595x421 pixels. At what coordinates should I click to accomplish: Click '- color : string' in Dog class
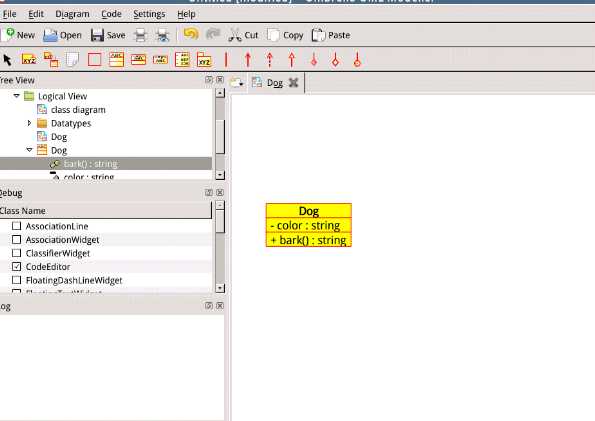pyautogui.click(x=305, y=225)
